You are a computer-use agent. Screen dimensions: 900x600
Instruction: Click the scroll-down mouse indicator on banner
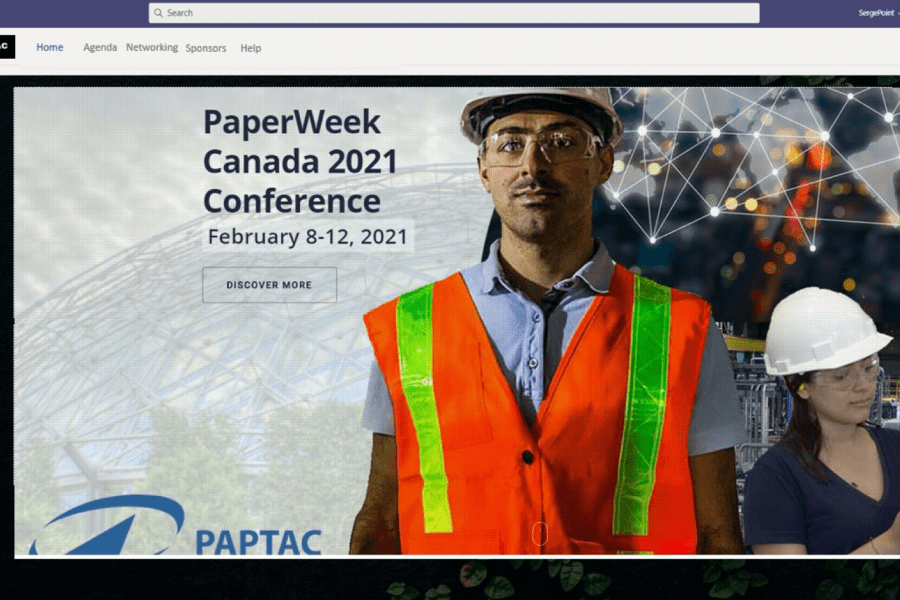coord(540,533)
